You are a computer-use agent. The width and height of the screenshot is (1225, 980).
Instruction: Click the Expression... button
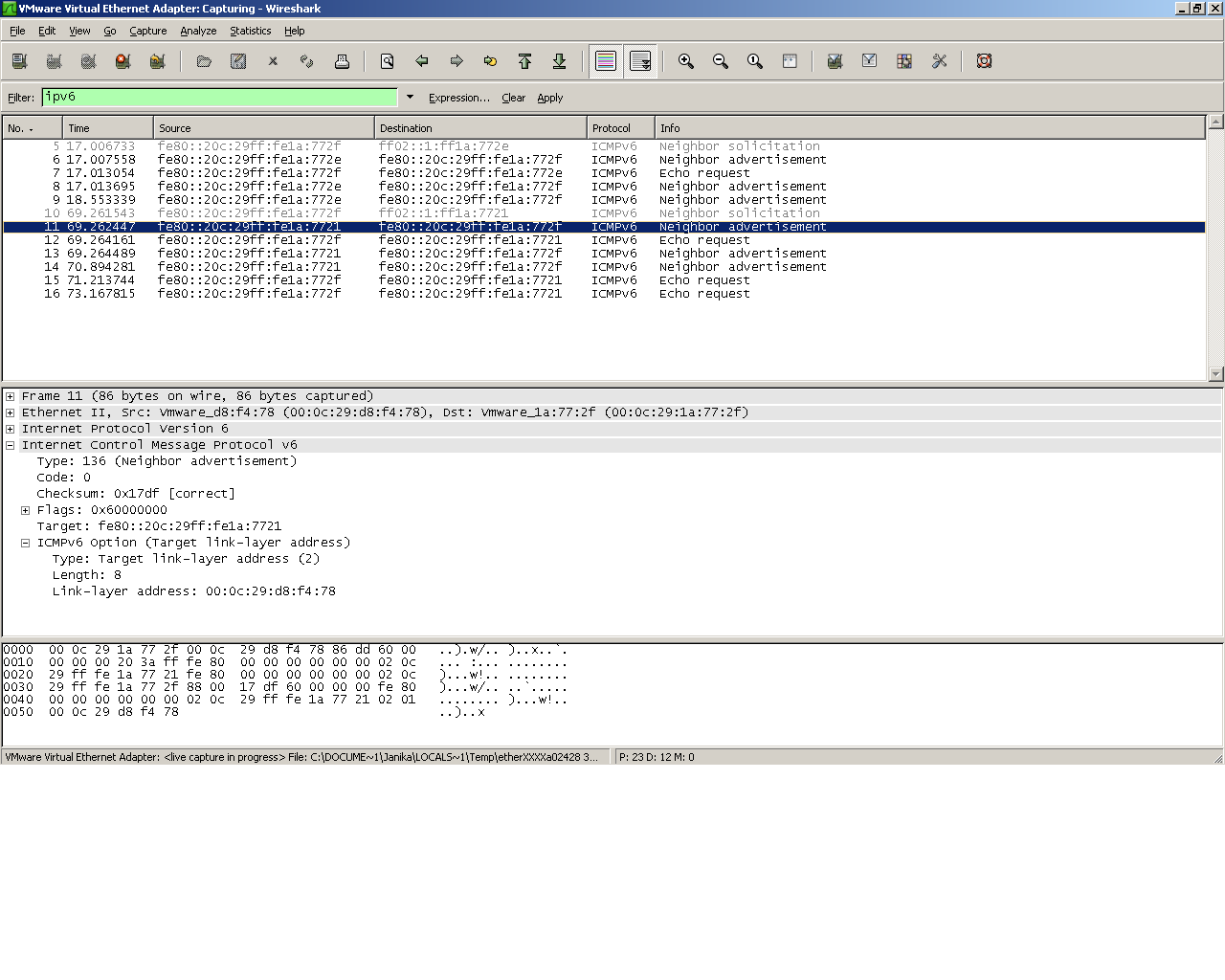pos(458,98)
